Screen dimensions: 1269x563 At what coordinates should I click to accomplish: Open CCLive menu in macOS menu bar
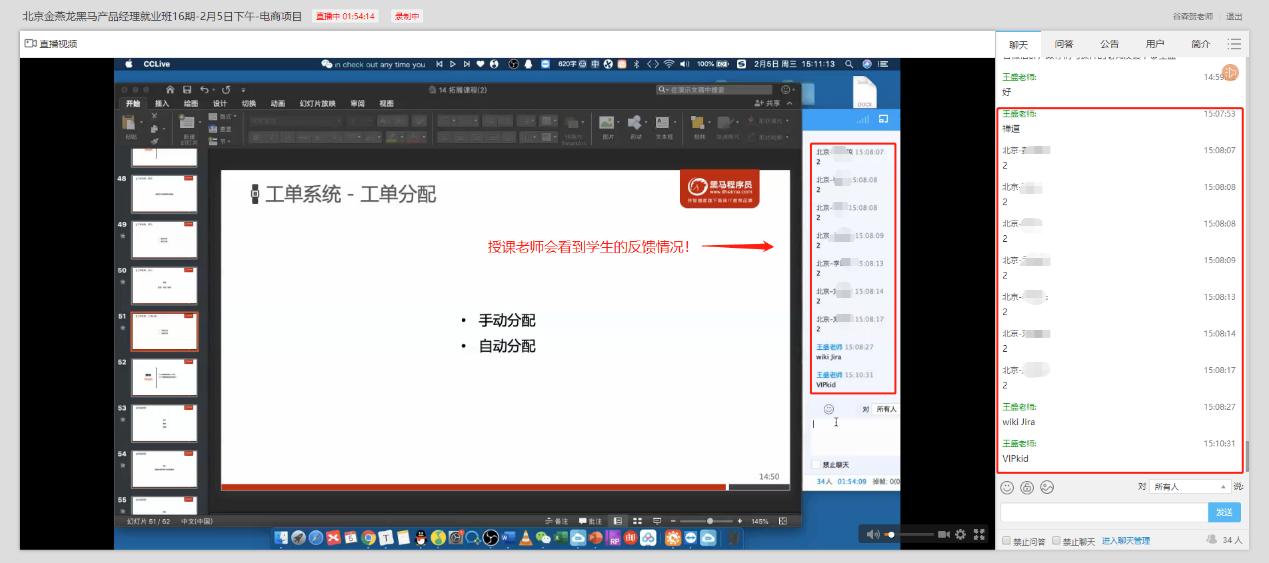pos(156,63)
